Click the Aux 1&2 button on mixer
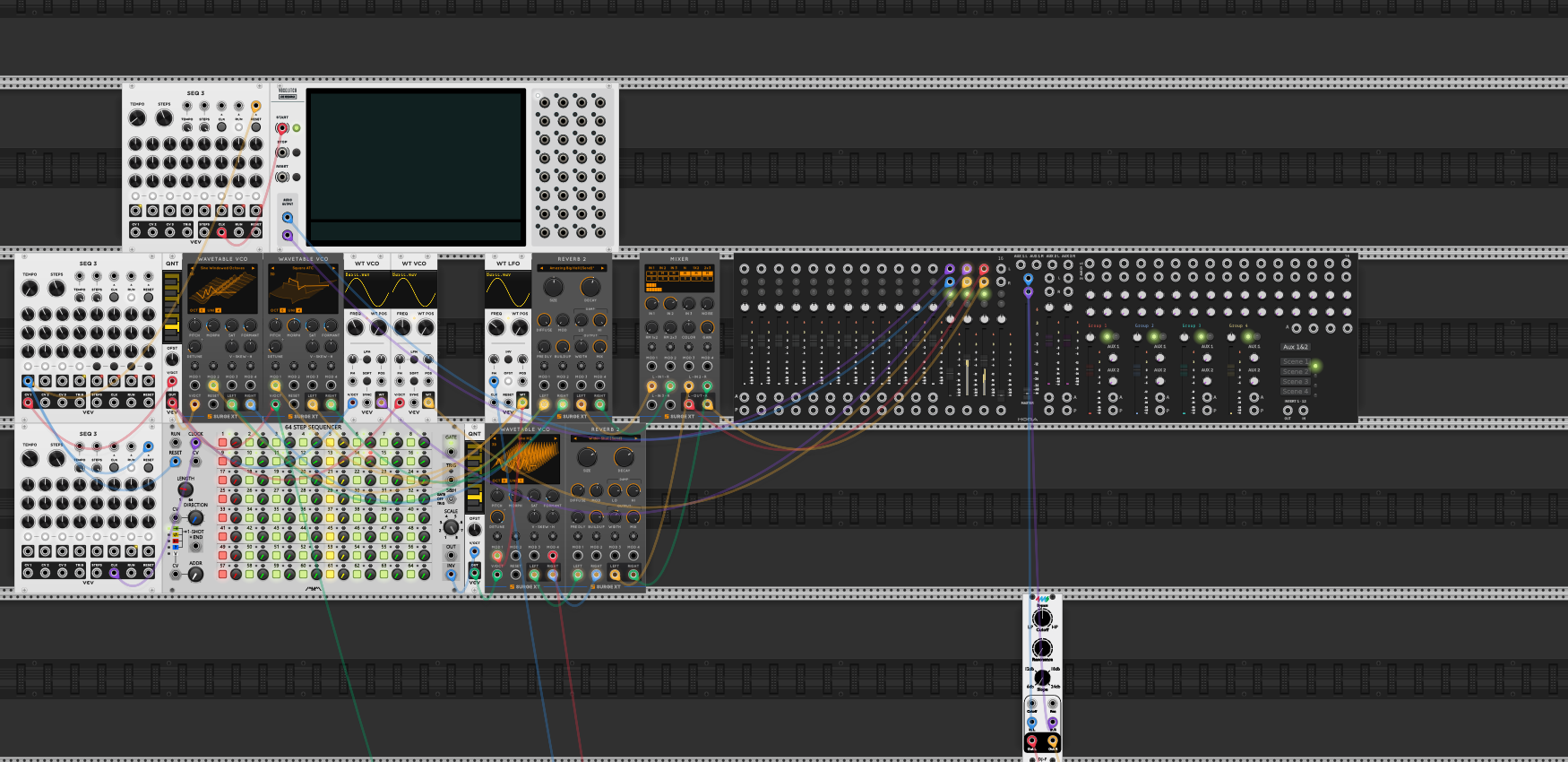Screen dimensions: 1568x762 [x=1296, y=347]
